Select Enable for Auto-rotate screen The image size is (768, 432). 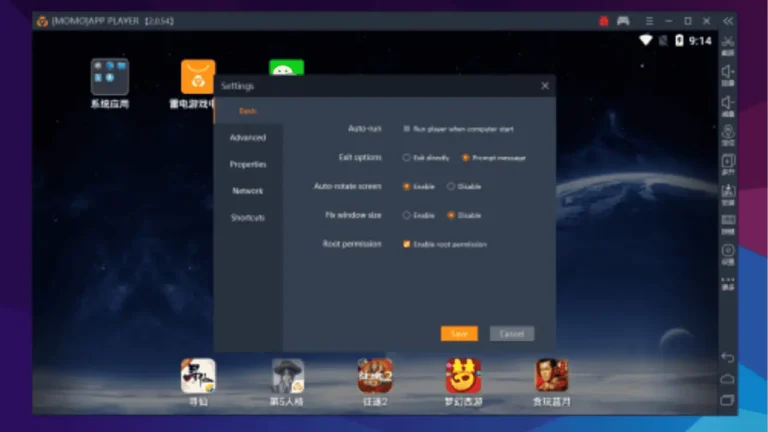click(x=407, y=187)
